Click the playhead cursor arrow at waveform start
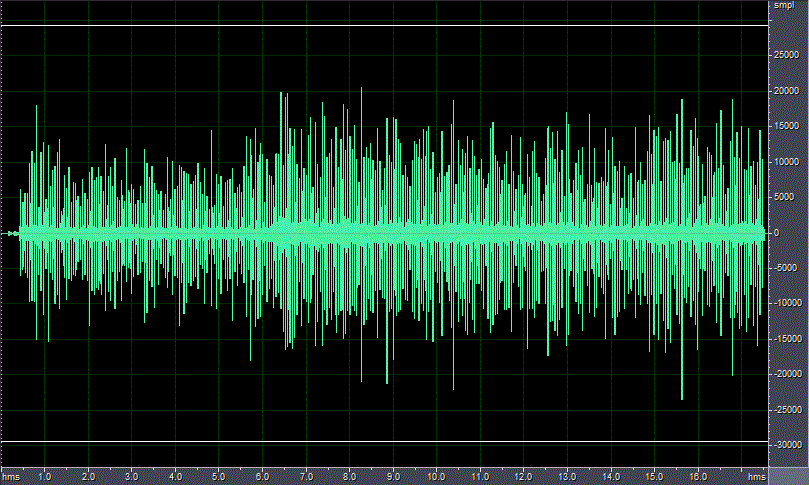 point(12,233)
